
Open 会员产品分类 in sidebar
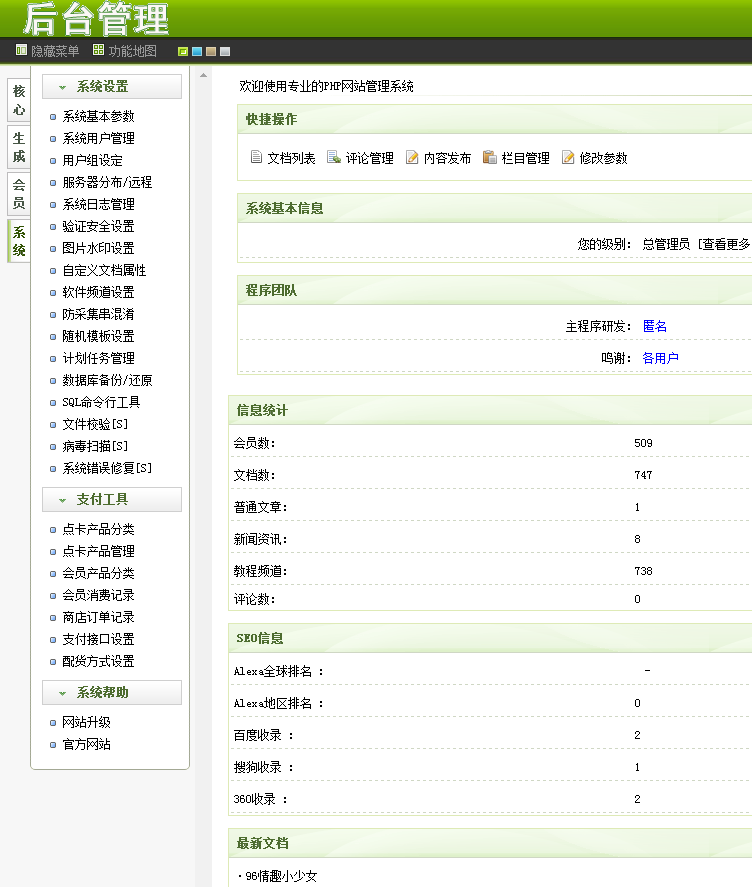coord(98,574)
